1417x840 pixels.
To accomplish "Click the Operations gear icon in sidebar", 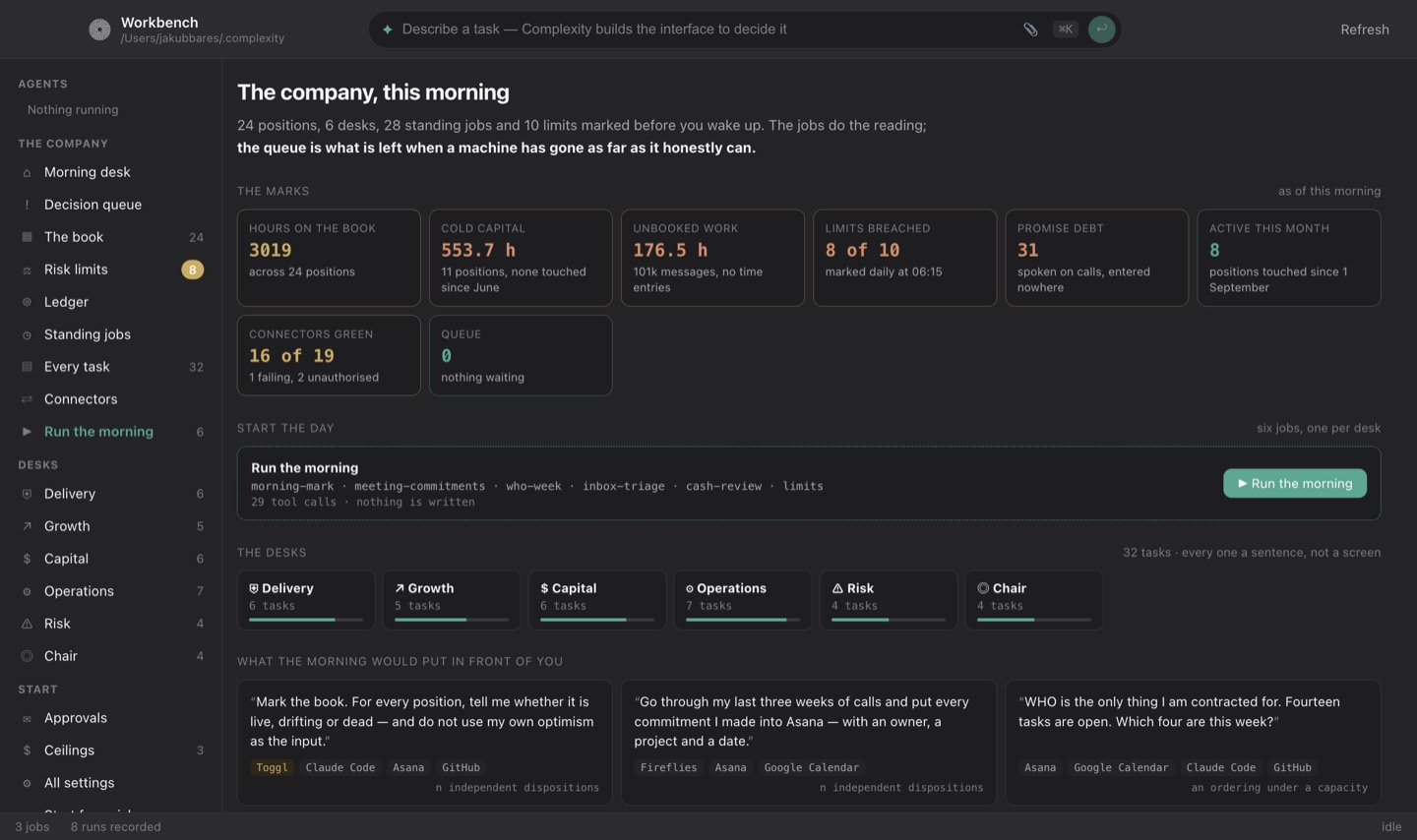I will tap(27, 591).
